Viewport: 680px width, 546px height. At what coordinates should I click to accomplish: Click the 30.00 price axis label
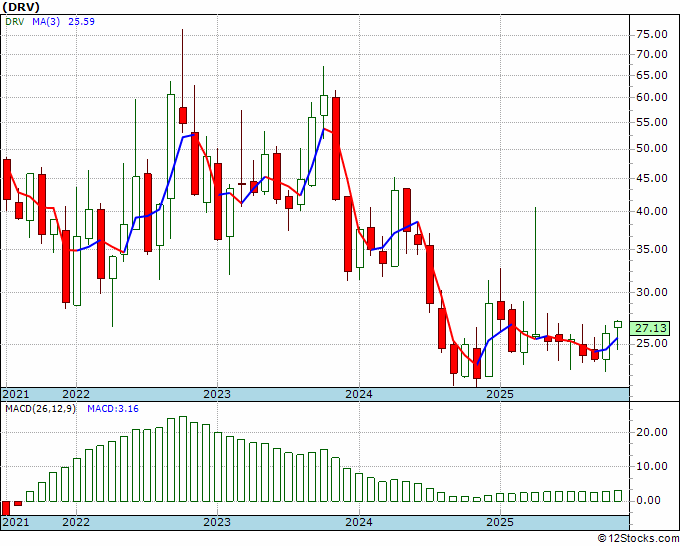tap(652, 292)
